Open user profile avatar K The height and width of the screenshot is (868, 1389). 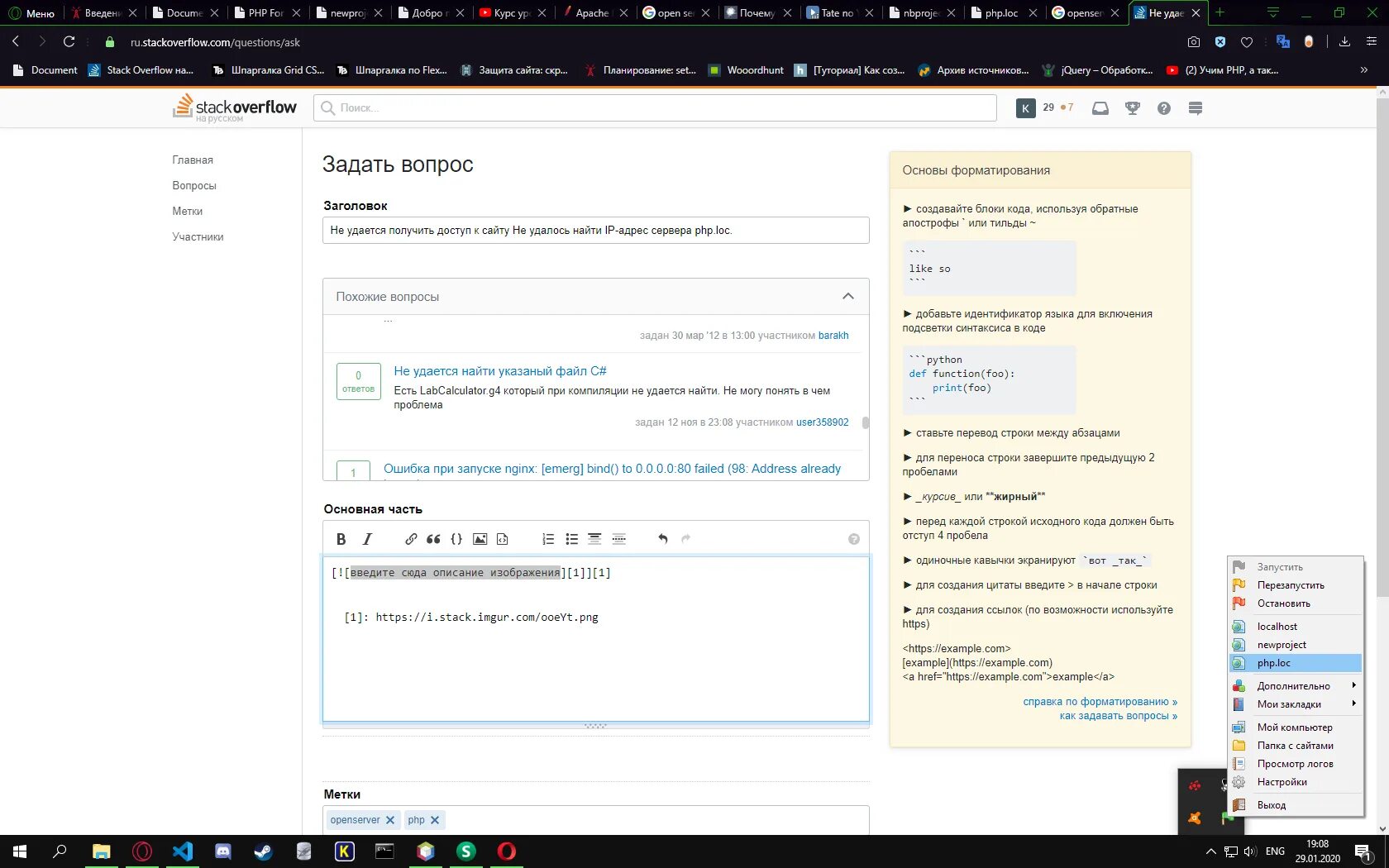1025,108
